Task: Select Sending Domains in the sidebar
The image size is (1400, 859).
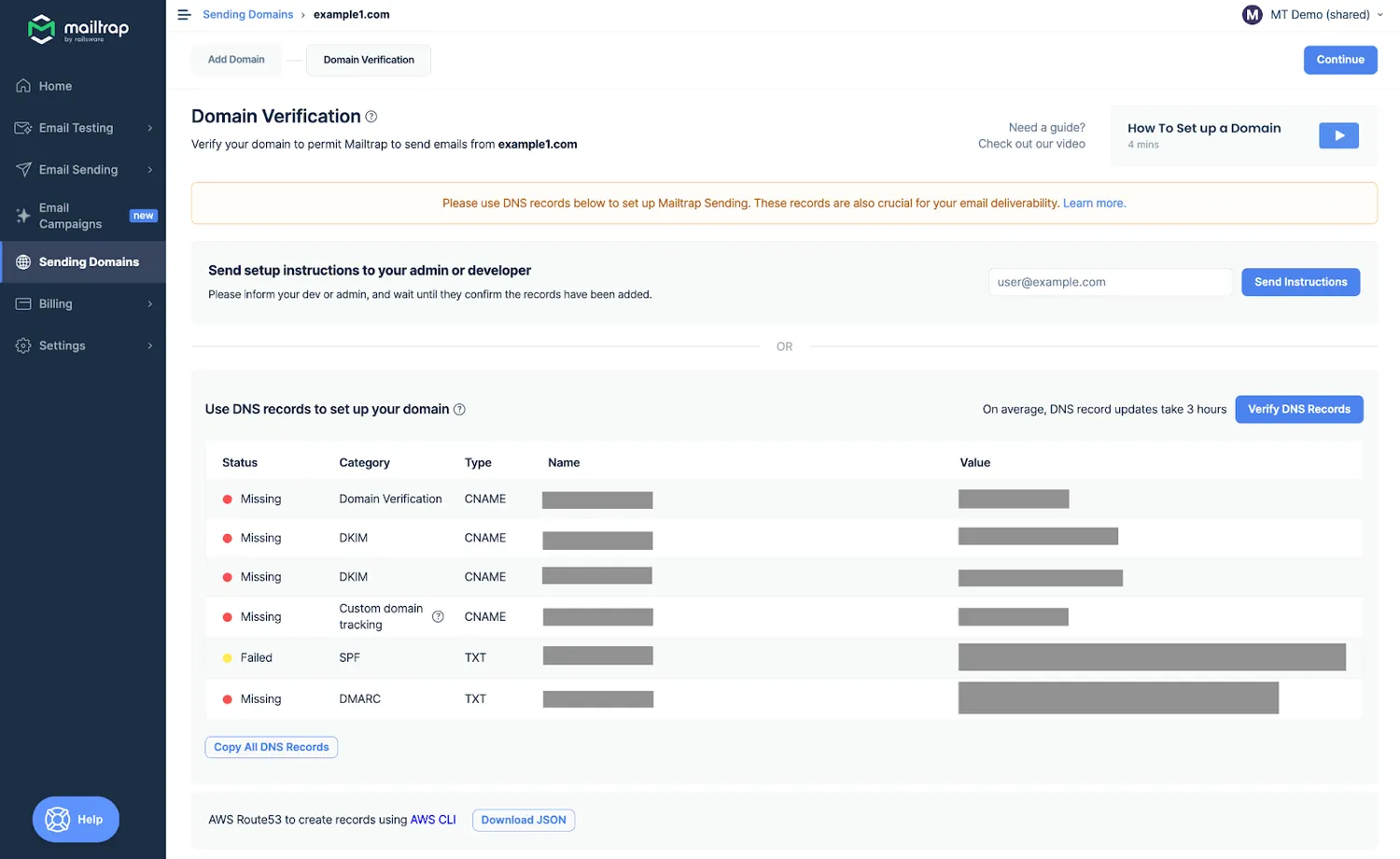Action: (83, 262)
